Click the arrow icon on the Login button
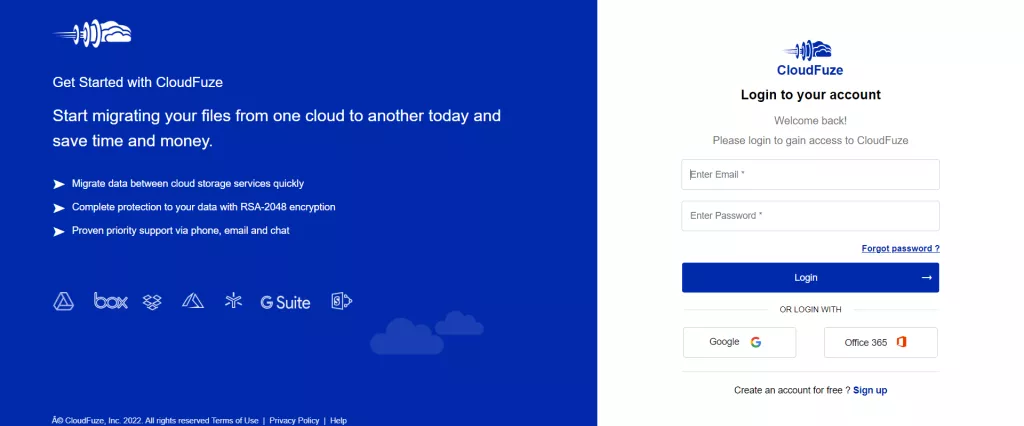The image size is (1024, 426). click(x=926, y=278)
